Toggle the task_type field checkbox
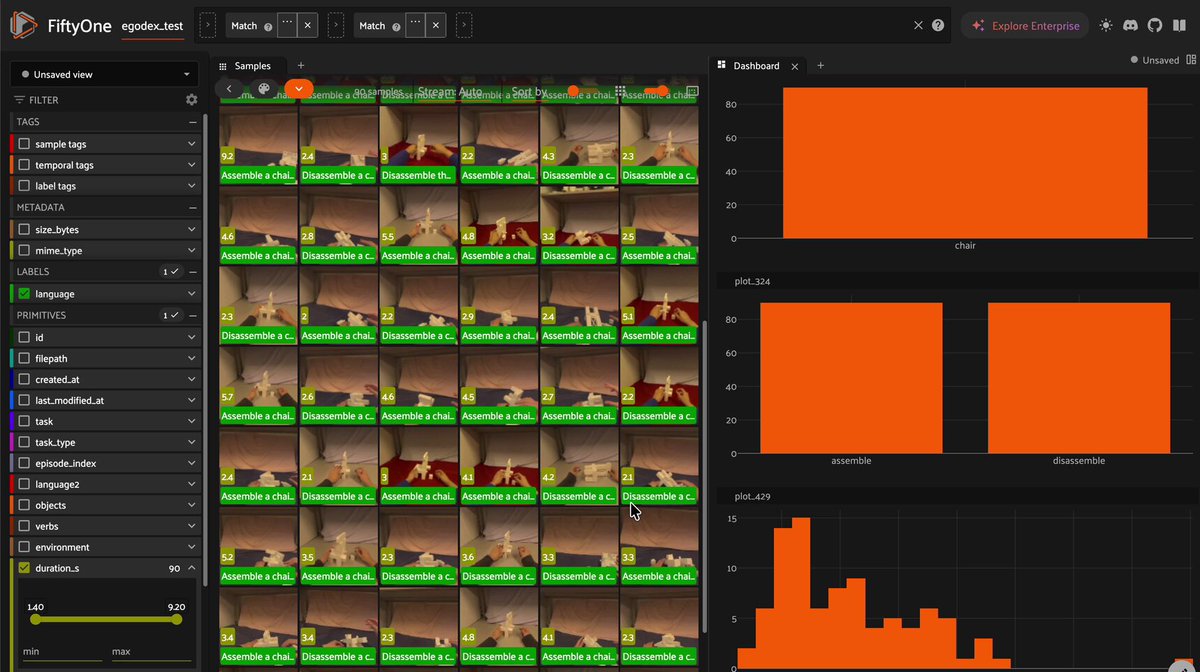This screenshot has height=672, width=1200. pyautogui.click(x=24, y=442)
